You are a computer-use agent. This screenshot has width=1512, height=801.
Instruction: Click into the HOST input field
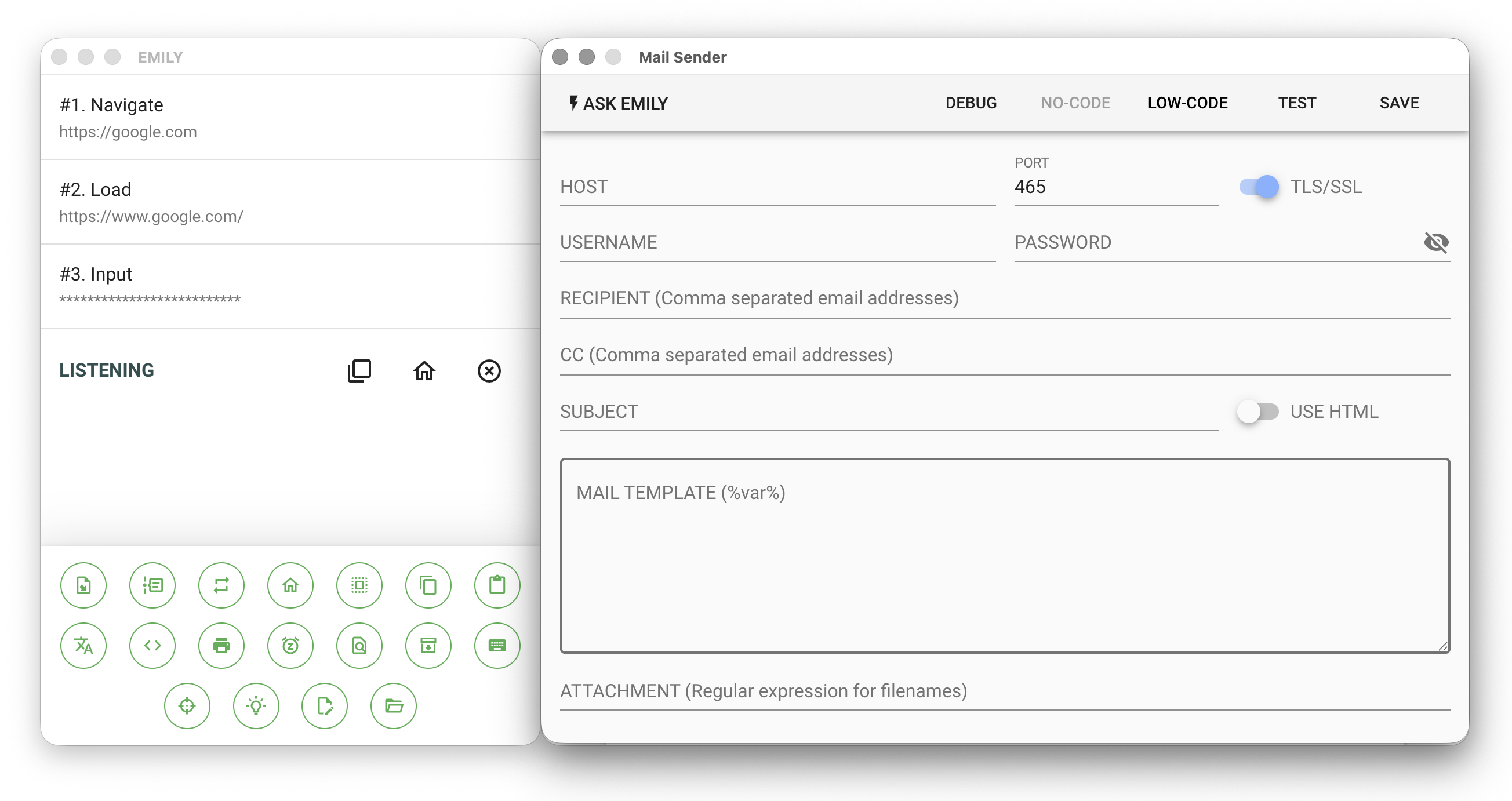click(777, 188)
